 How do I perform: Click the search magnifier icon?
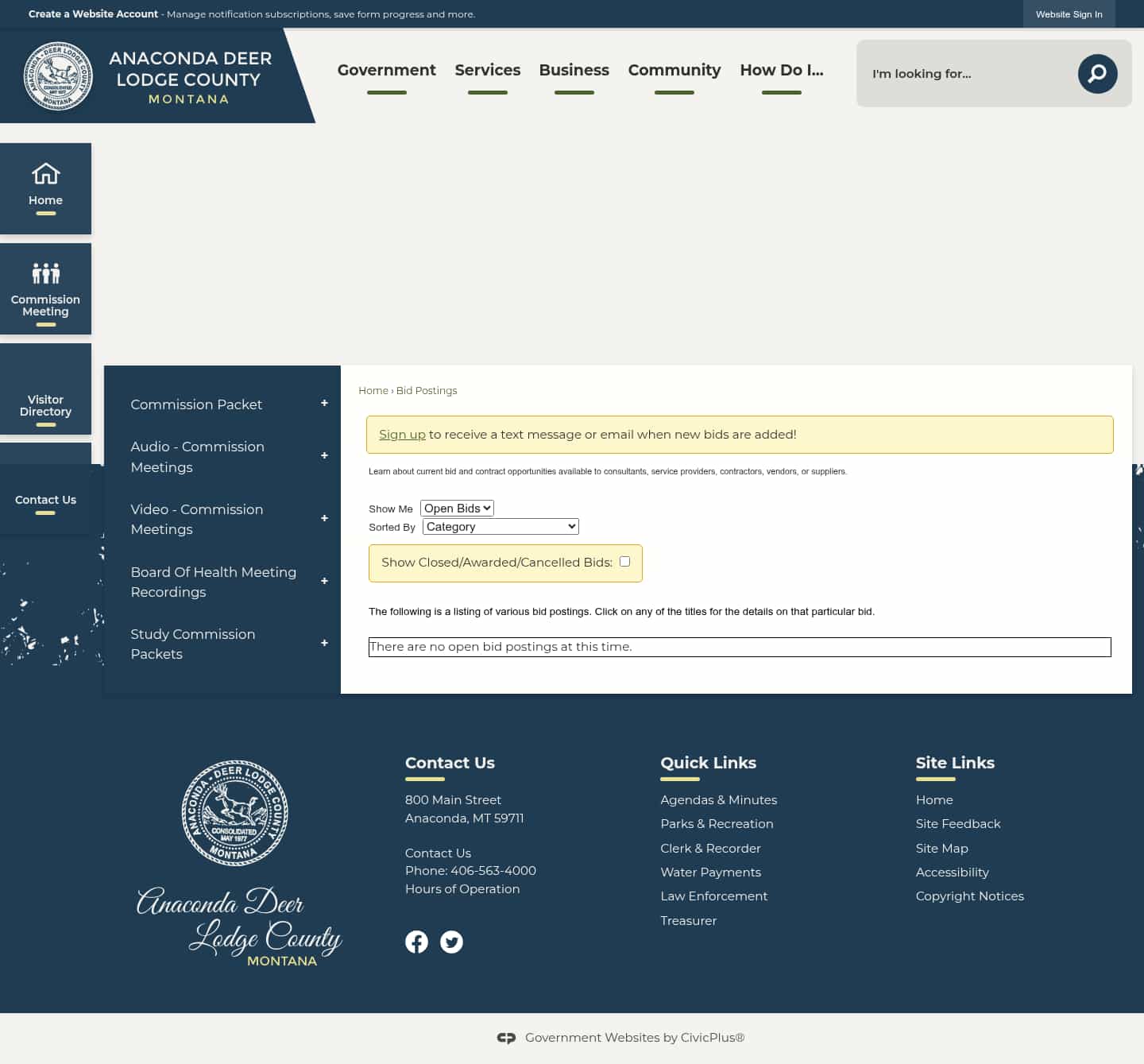coord(1097,73)
